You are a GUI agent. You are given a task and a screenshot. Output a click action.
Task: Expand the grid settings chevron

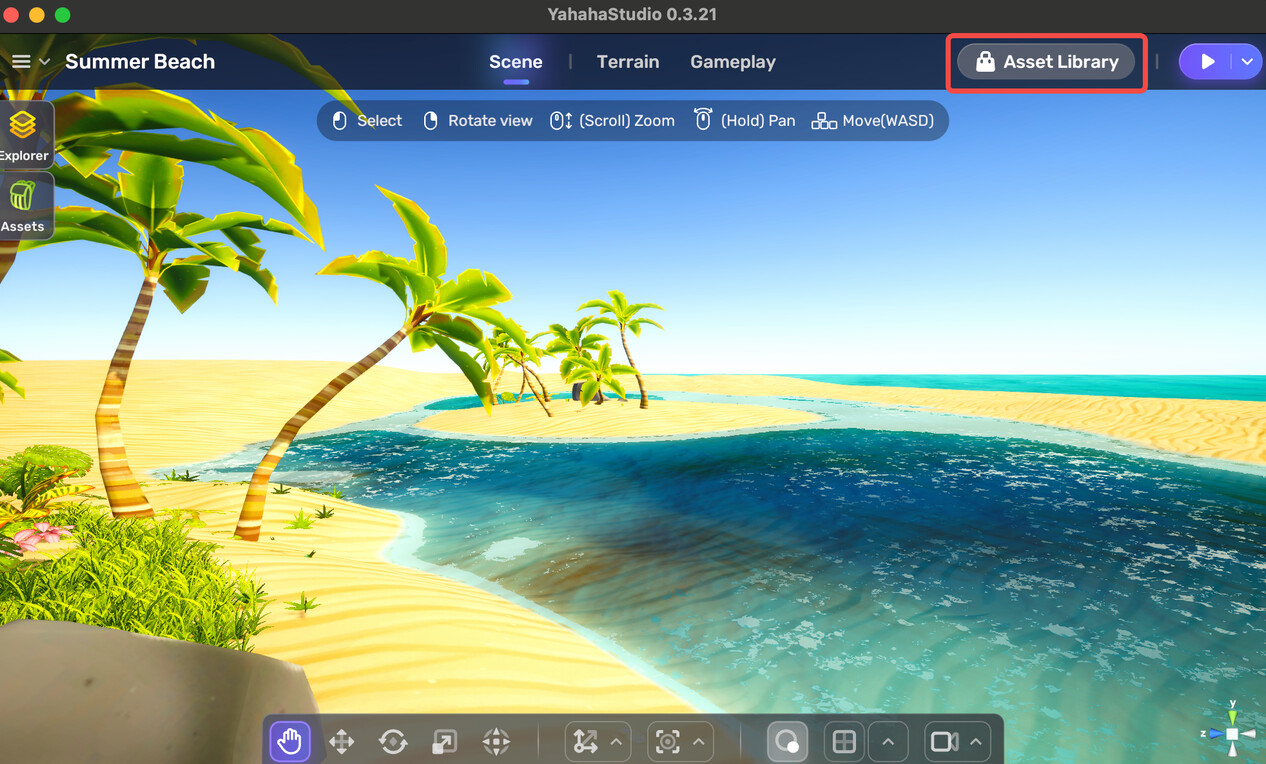(x=888, y=742)
